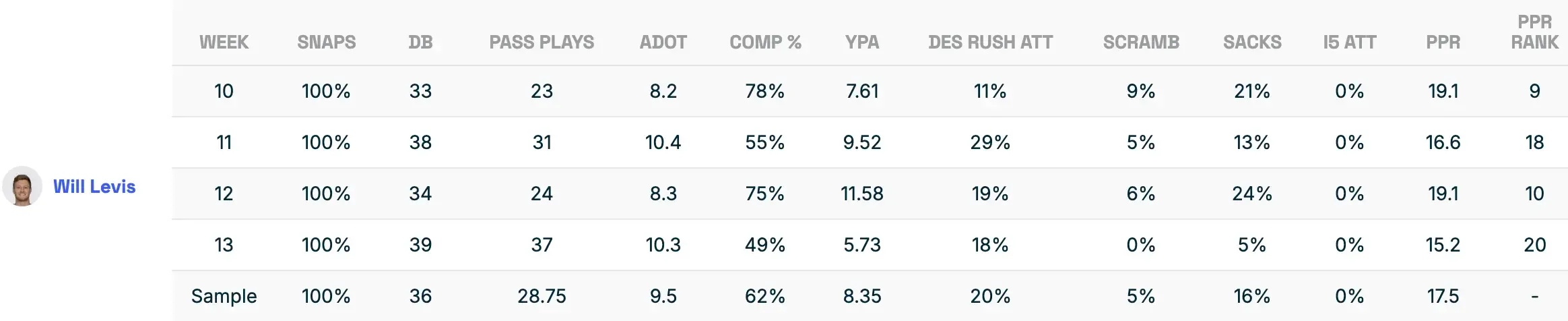Click the SCRAMB column header

point(1141,42)
